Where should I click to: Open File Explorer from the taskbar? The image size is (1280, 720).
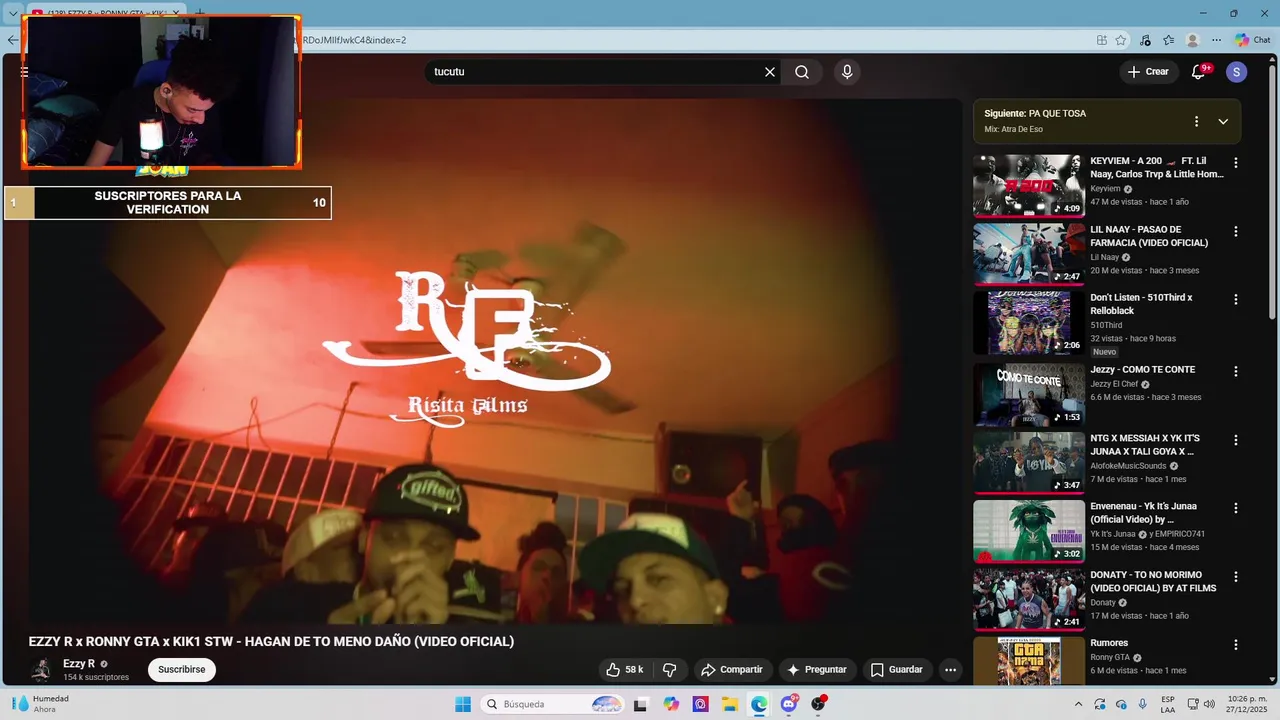(730, 704)
